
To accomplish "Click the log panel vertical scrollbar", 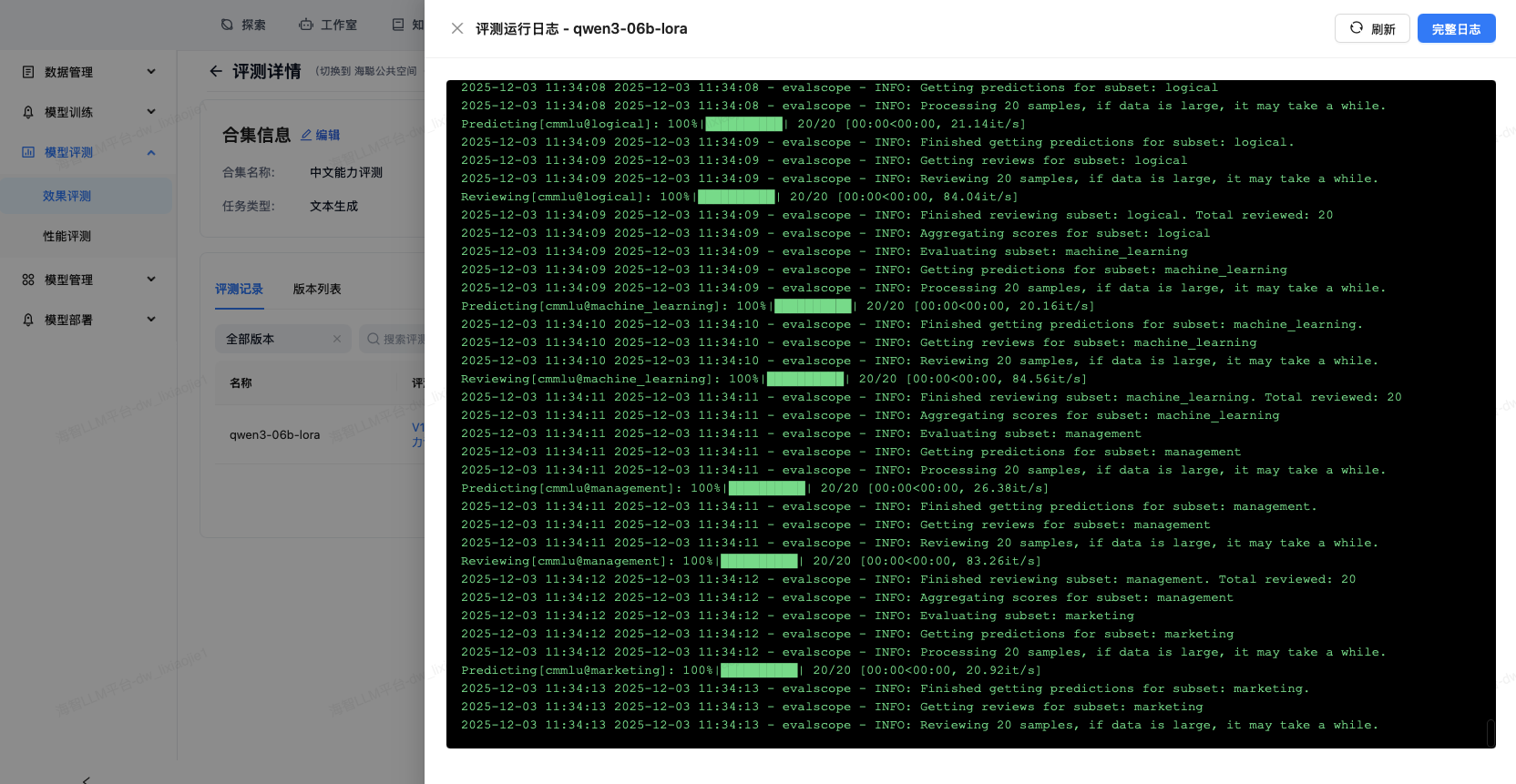I will point(1490,732).
